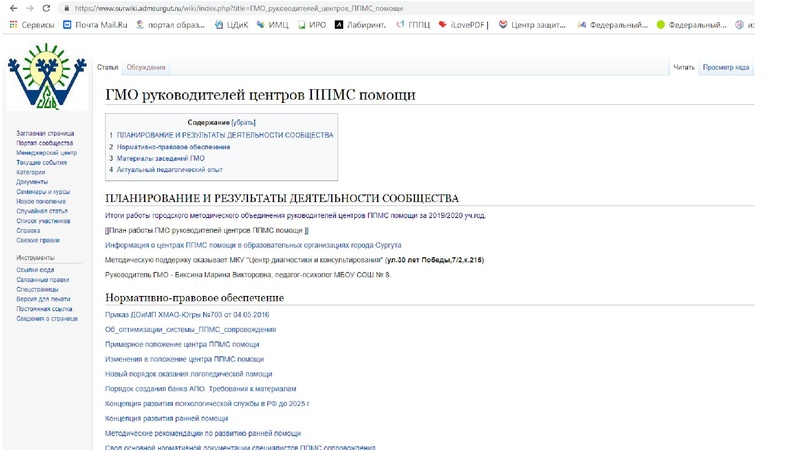
Task: Reload the page with refresh icon
Action: (46, 8)
